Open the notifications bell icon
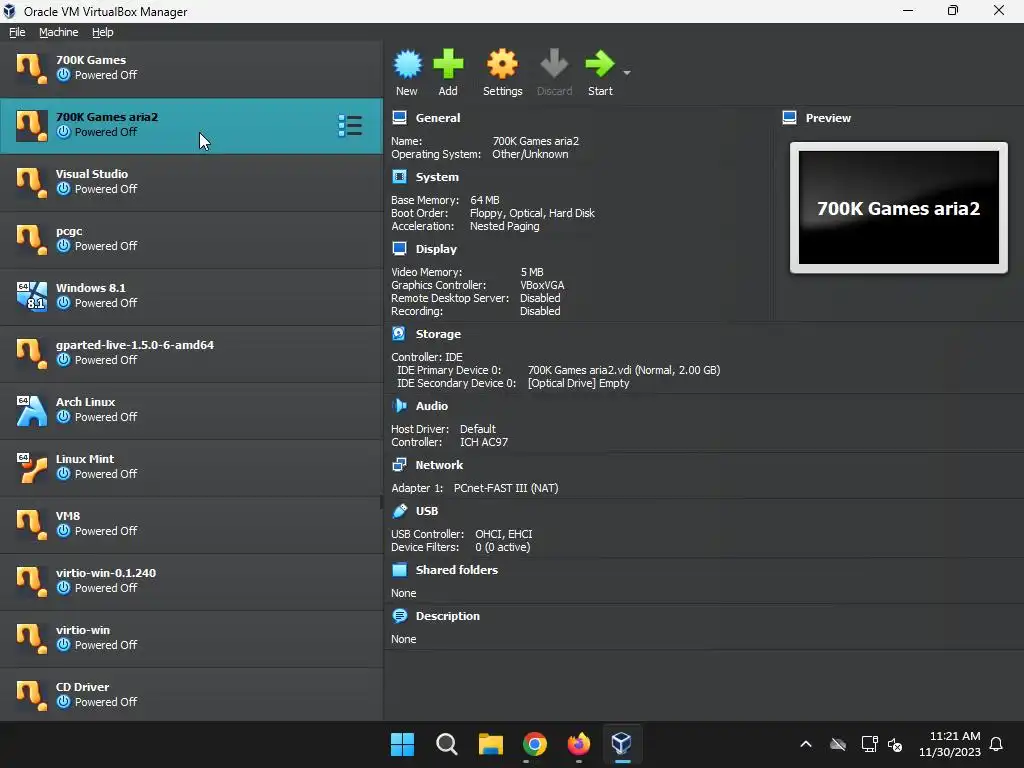This screenshot has width=1024, height=768. 996,744
